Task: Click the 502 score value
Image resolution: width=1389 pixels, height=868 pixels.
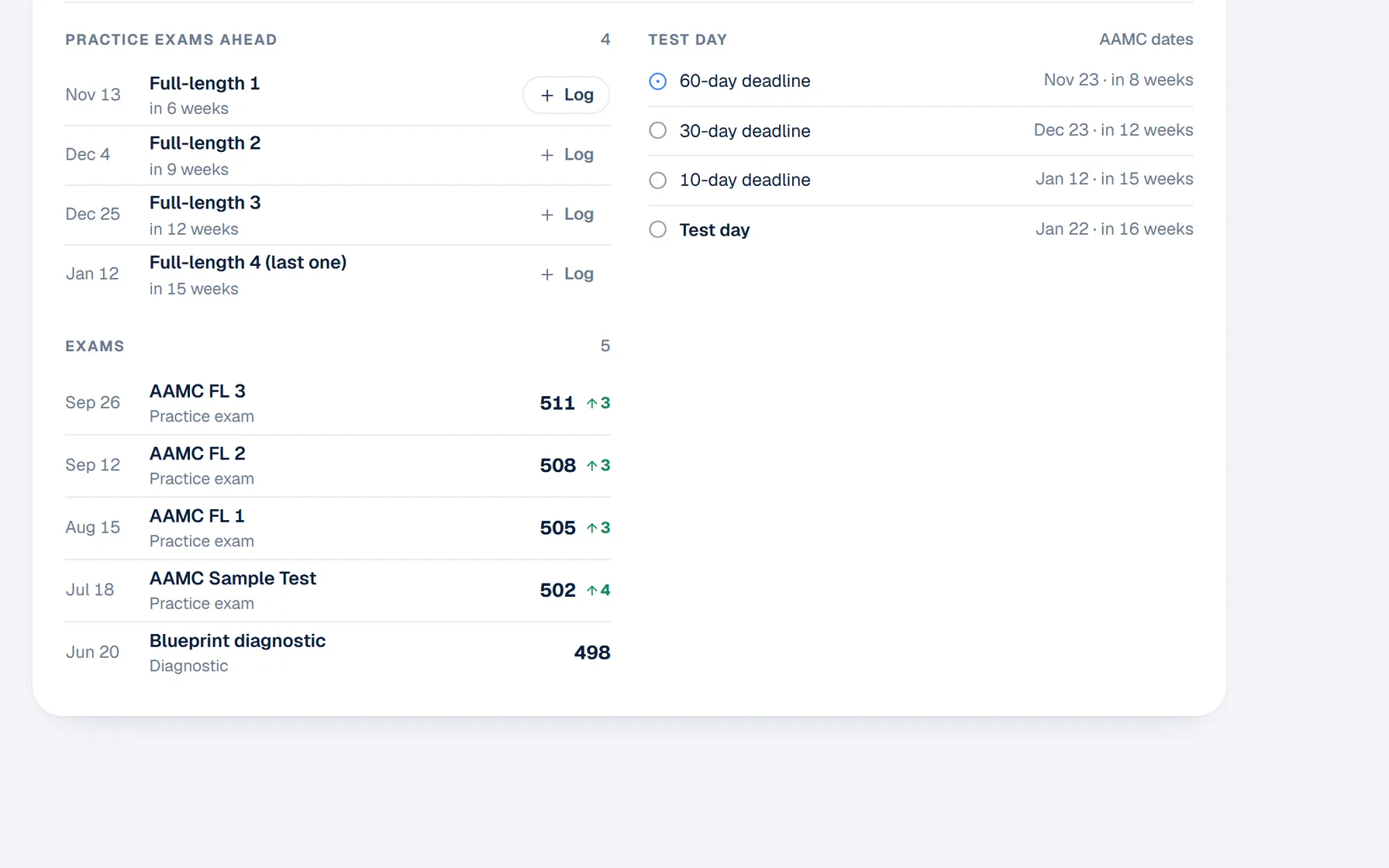Action: [557, 591]
